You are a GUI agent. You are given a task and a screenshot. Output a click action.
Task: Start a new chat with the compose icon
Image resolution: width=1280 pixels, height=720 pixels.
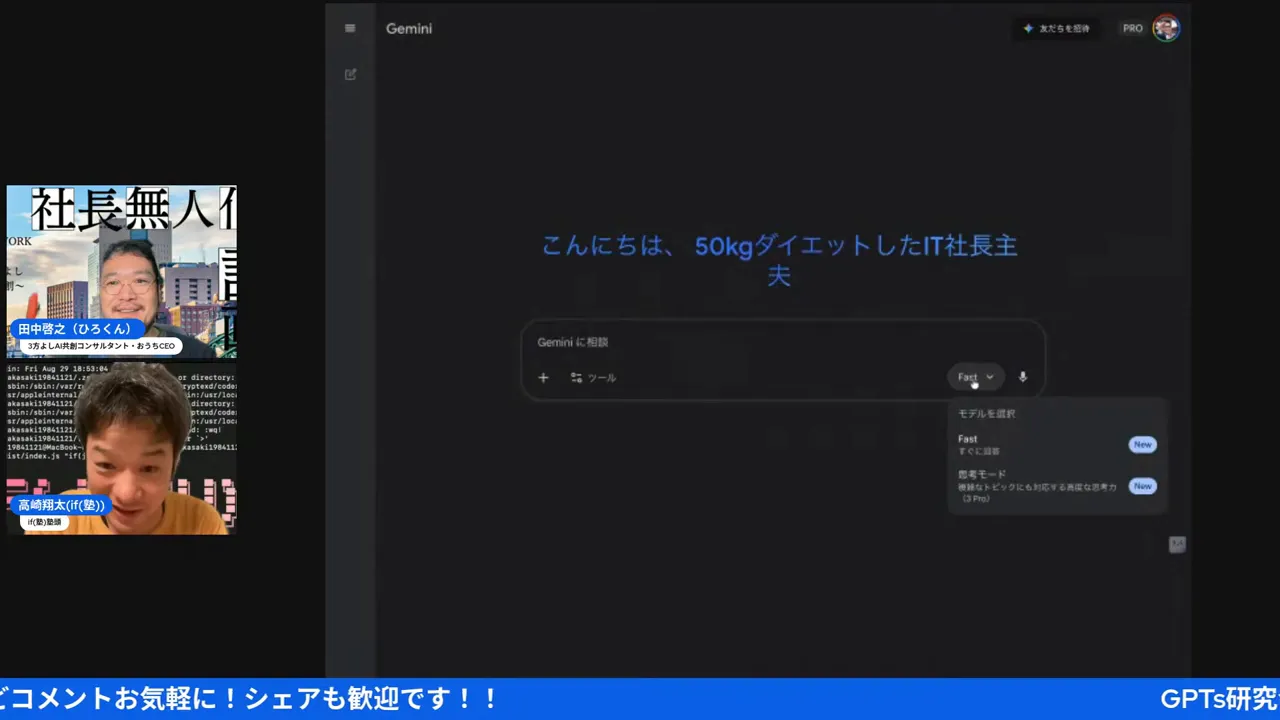(350, 74)
